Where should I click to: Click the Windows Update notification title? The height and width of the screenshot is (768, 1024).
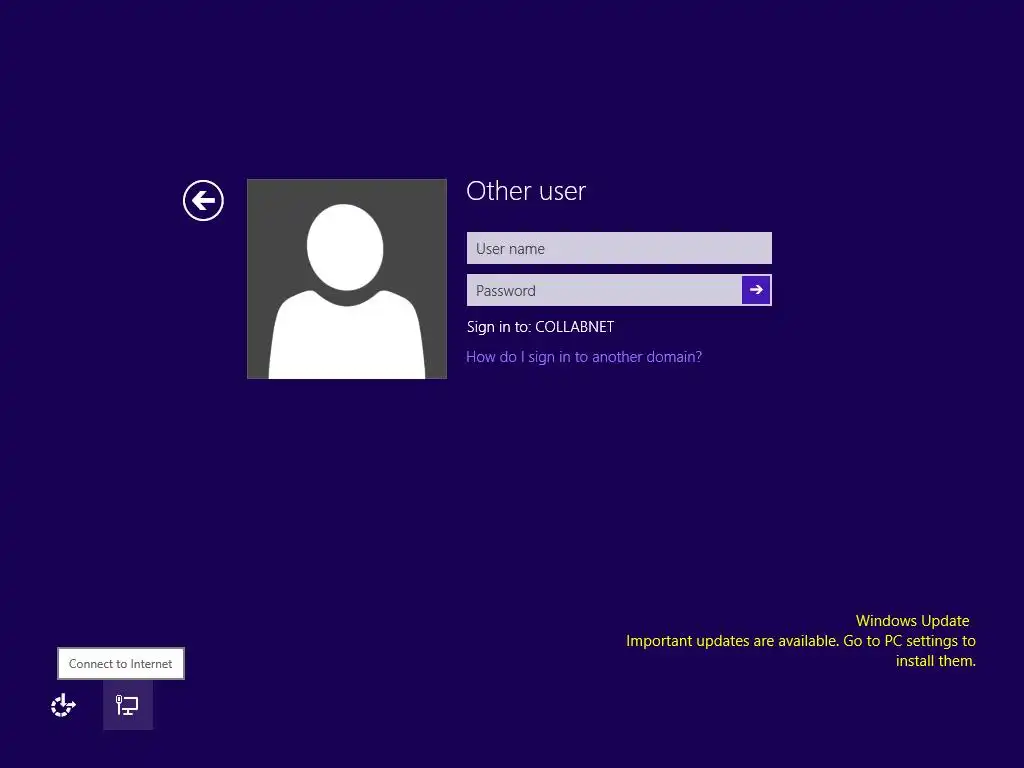tap(912, 621)
